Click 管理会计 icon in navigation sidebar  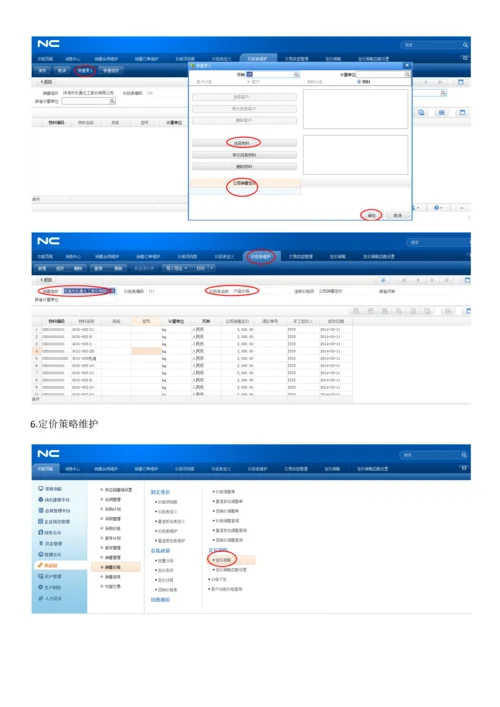(41, 554)
